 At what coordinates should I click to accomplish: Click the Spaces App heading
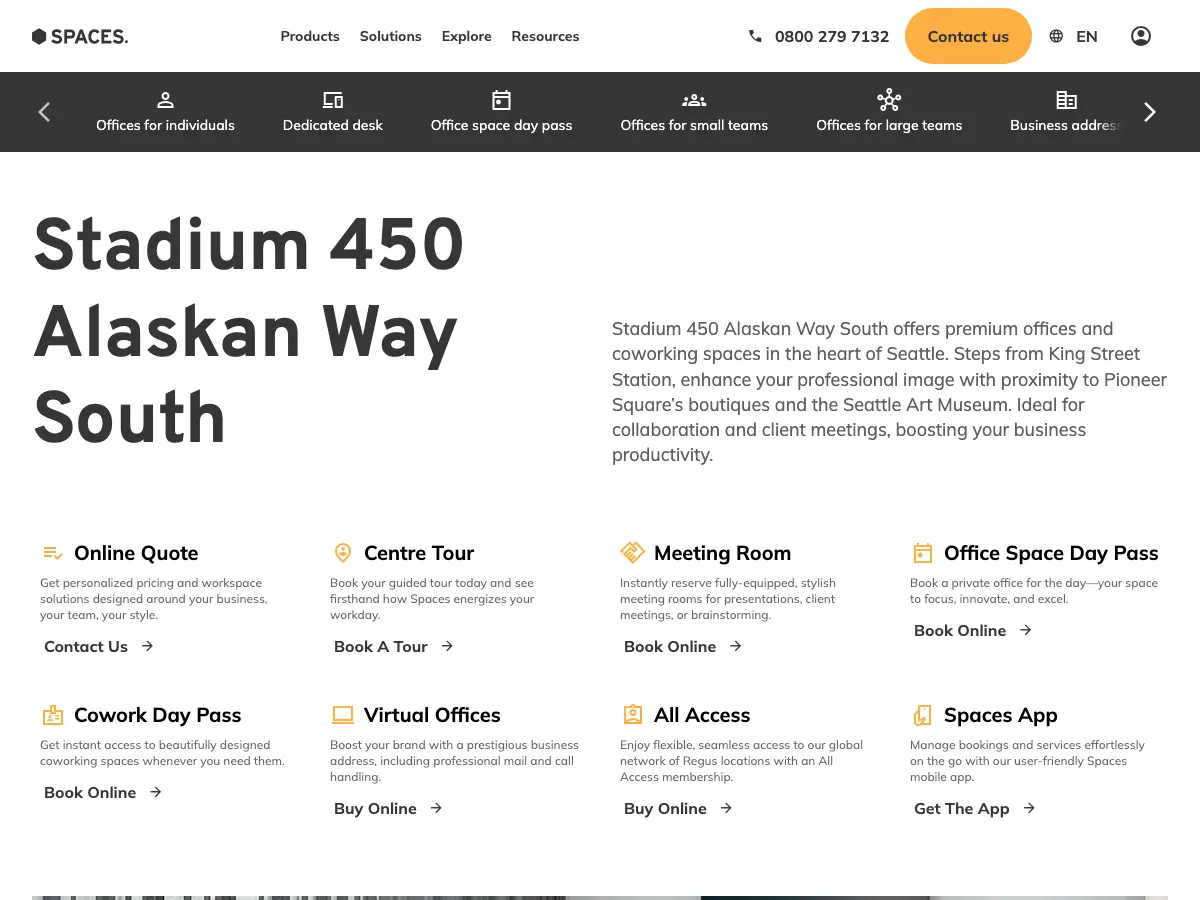pos(1001,715)
